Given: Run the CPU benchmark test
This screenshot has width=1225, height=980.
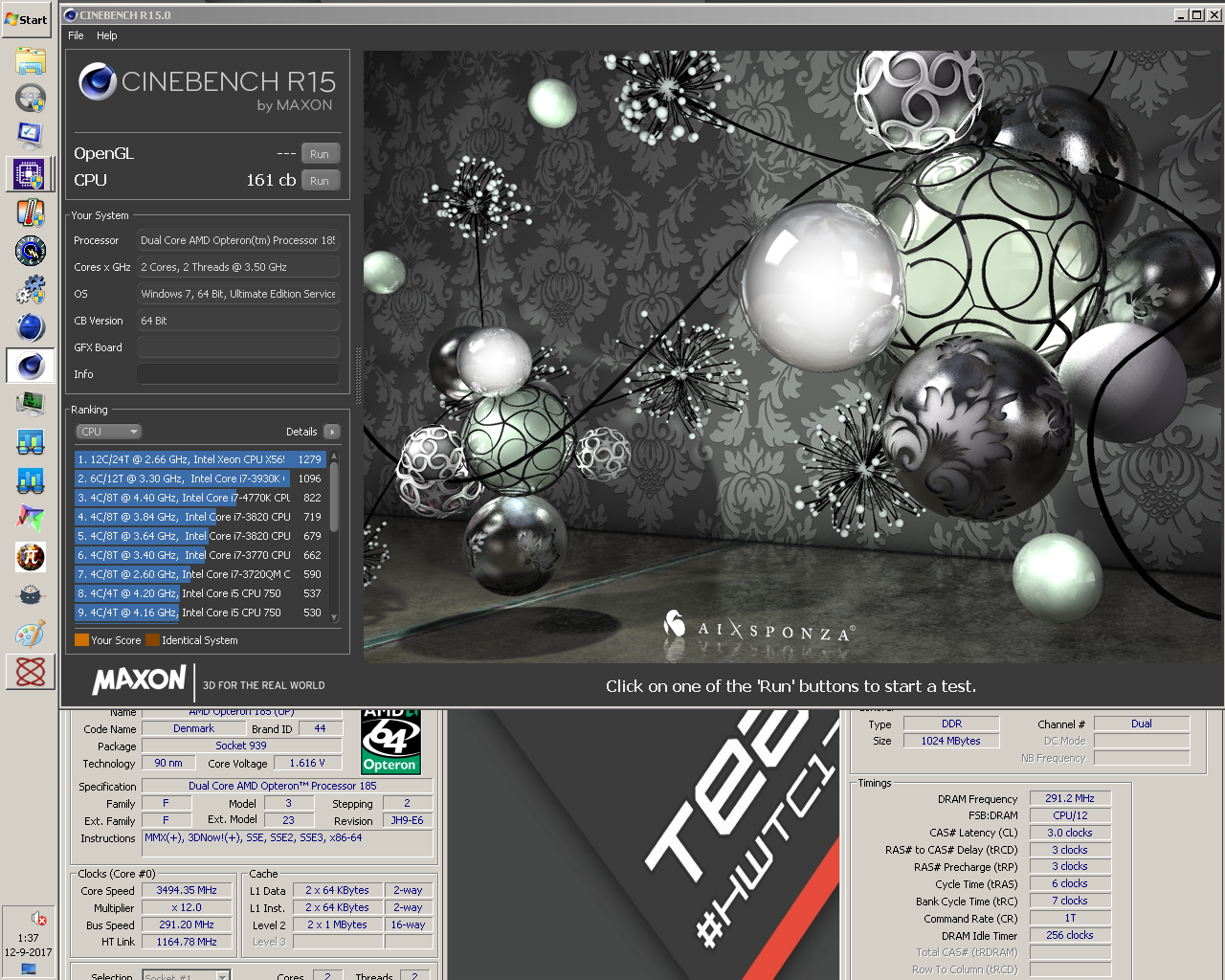Looking at the screenshot, I should pyautogui.click(x=320, y=181).
